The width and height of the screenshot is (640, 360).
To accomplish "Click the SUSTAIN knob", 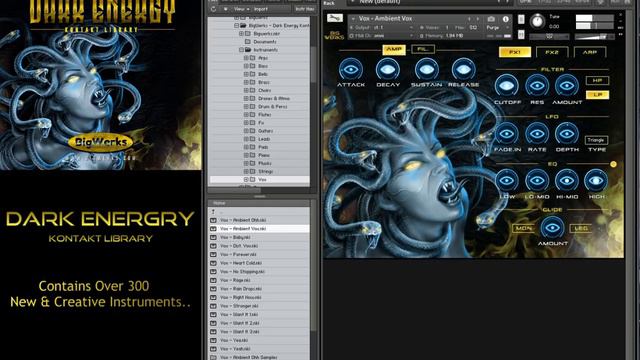I will click(427, 69).
